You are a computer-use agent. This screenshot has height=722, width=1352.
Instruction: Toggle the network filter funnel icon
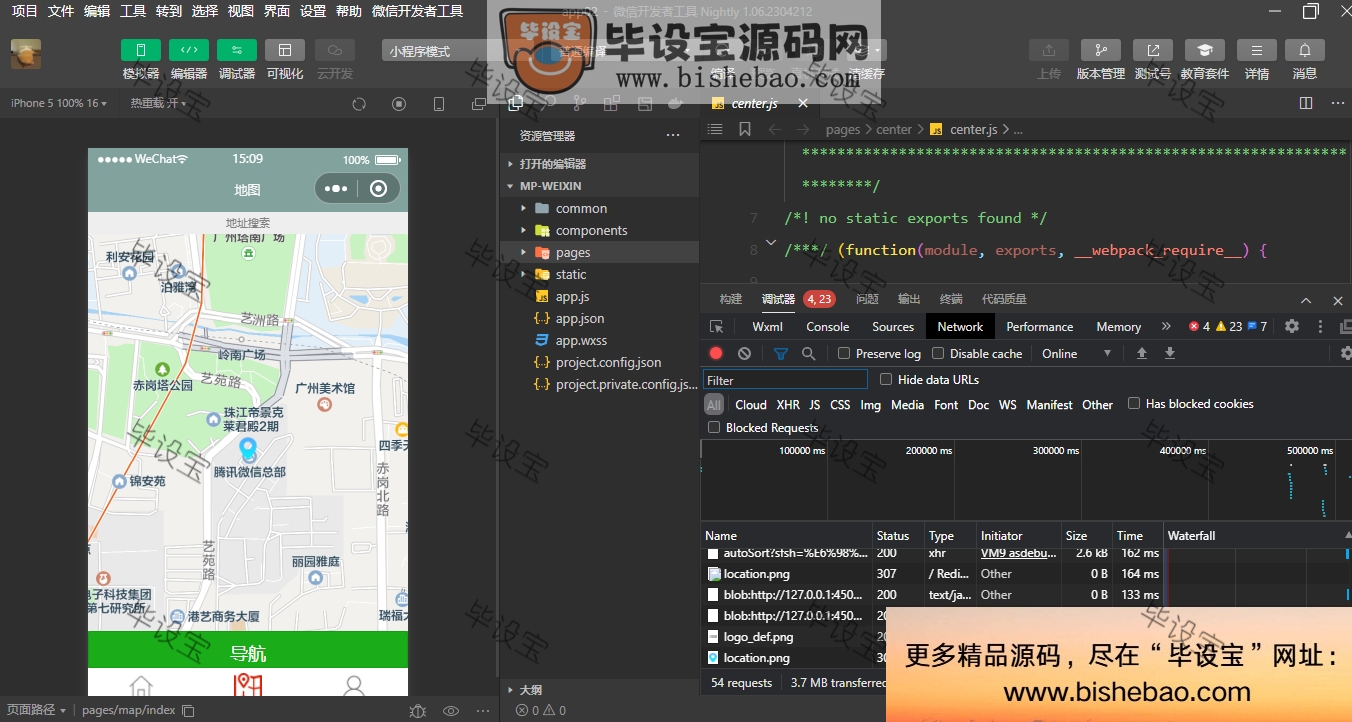pos(781,353)
